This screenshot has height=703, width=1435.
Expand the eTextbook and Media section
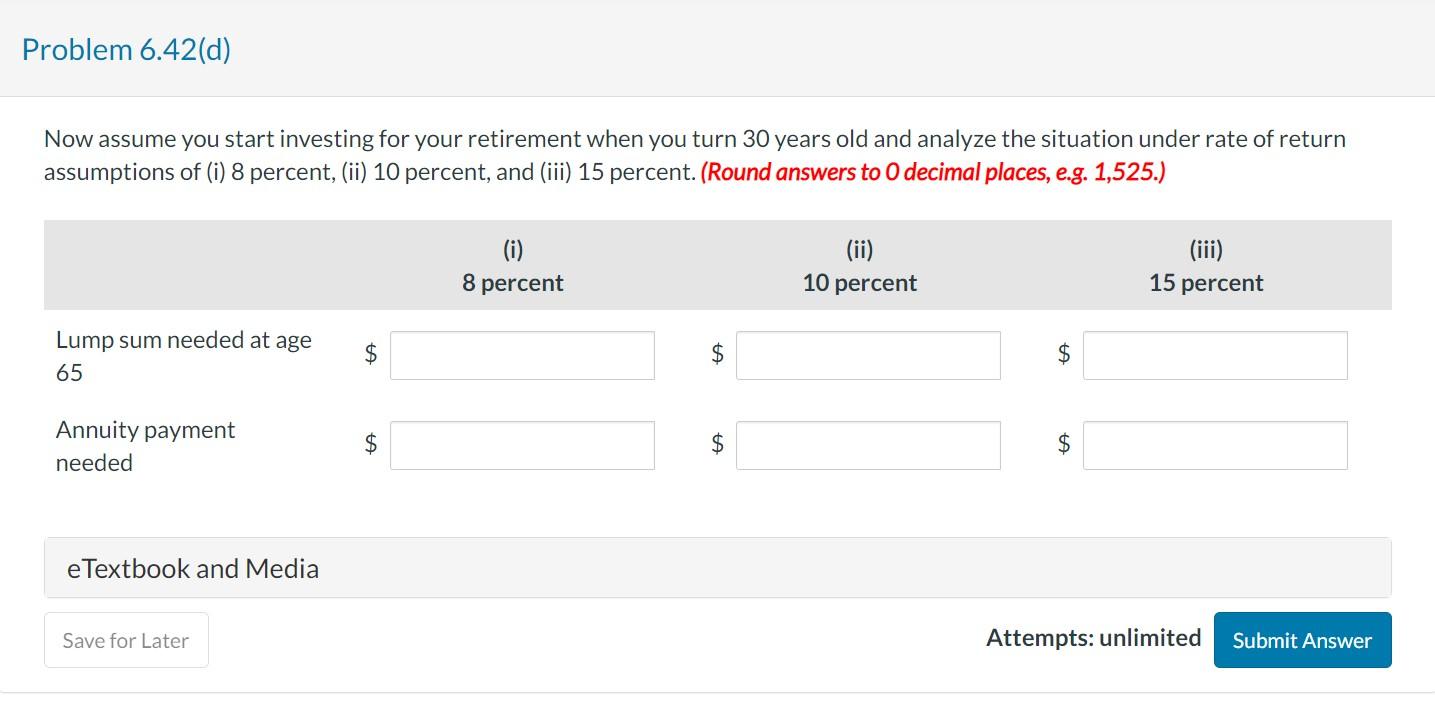[192, 567]
